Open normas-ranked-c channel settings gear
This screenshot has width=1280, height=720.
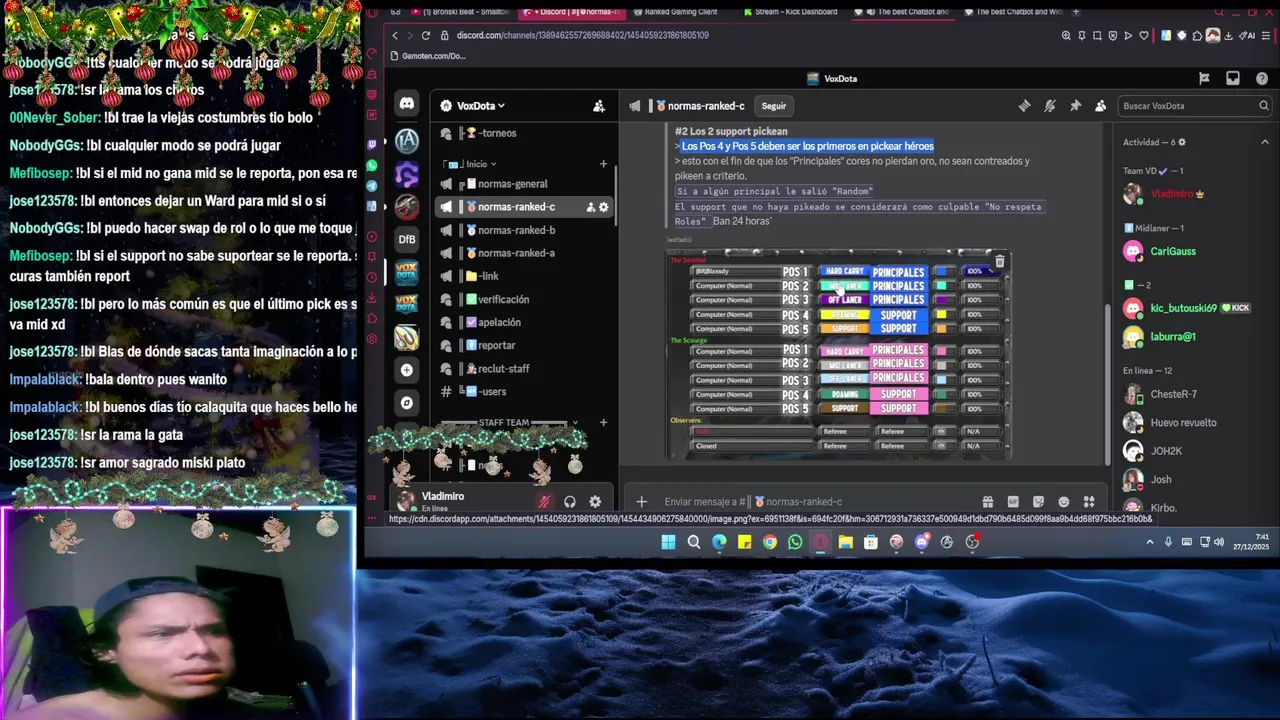click(603, 207)
